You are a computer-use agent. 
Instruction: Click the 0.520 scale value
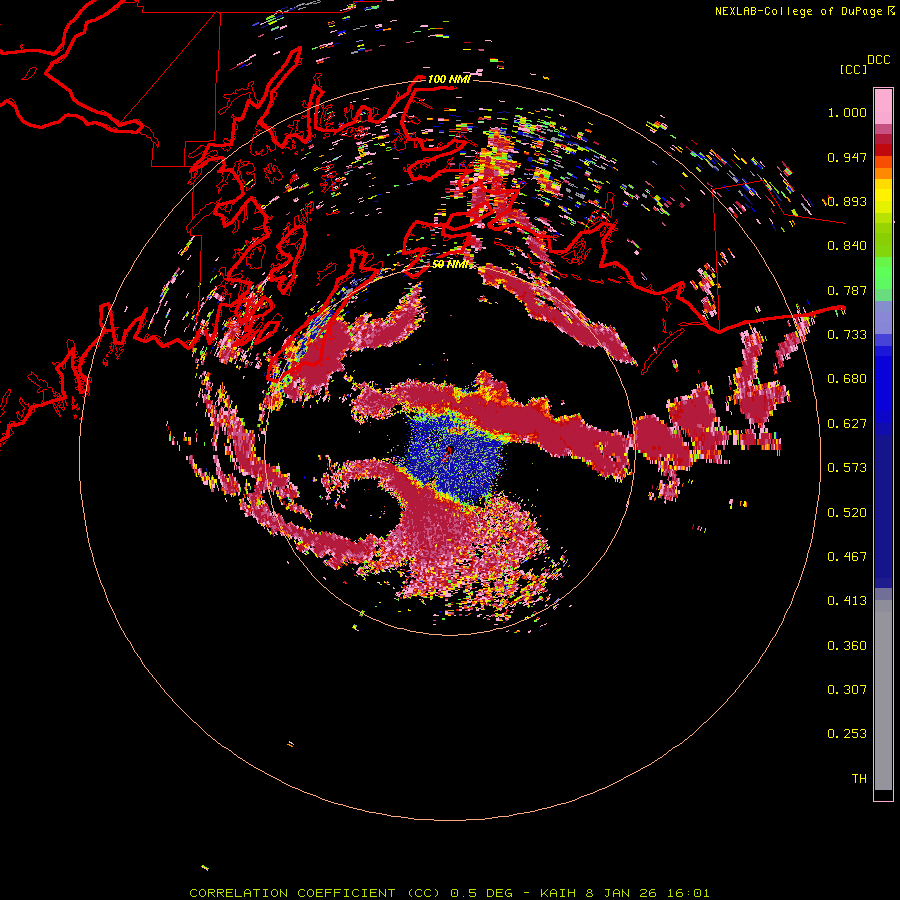pyautogui.click(x=847, y=513)
